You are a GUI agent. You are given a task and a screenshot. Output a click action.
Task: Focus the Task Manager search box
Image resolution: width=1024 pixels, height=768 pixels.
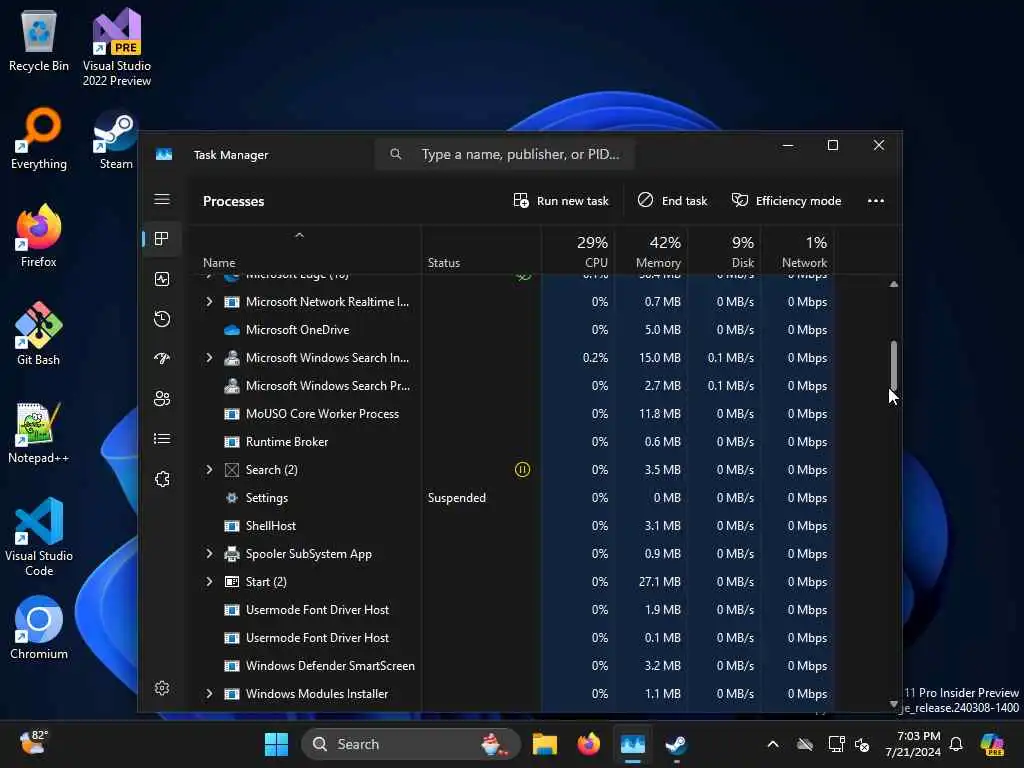(x=504, y=154)
